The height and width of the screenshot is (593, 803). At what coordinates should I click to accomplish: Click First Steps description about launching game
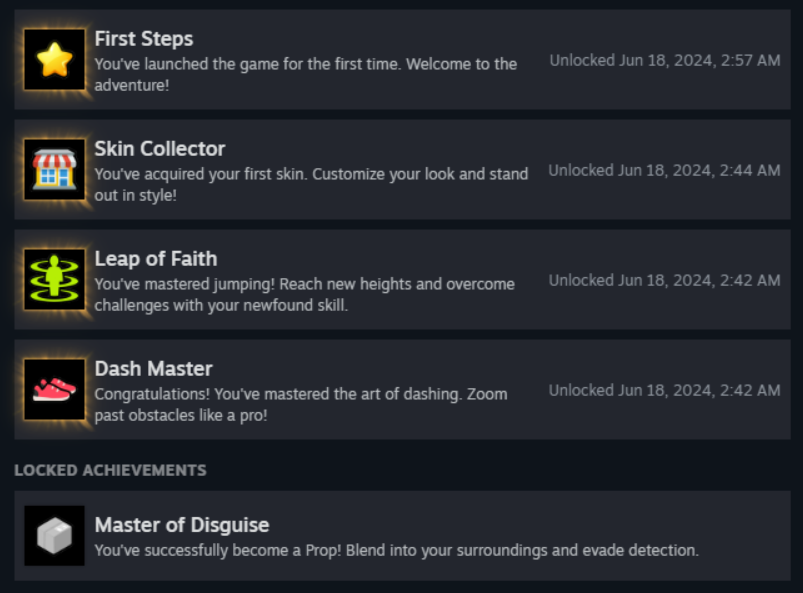[306, 75]
